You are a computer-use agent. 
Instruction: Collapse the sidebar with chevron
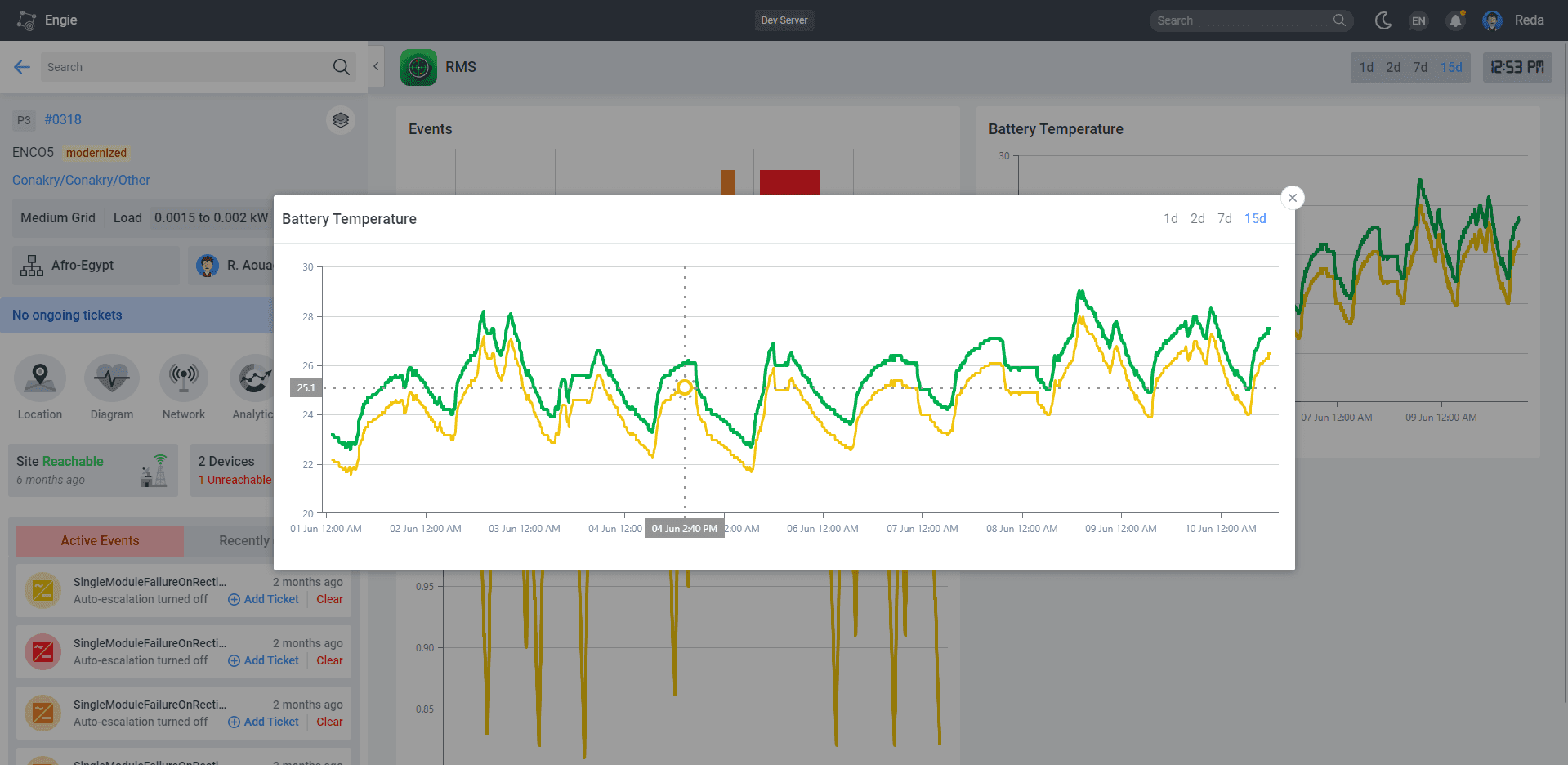point(376,67)
